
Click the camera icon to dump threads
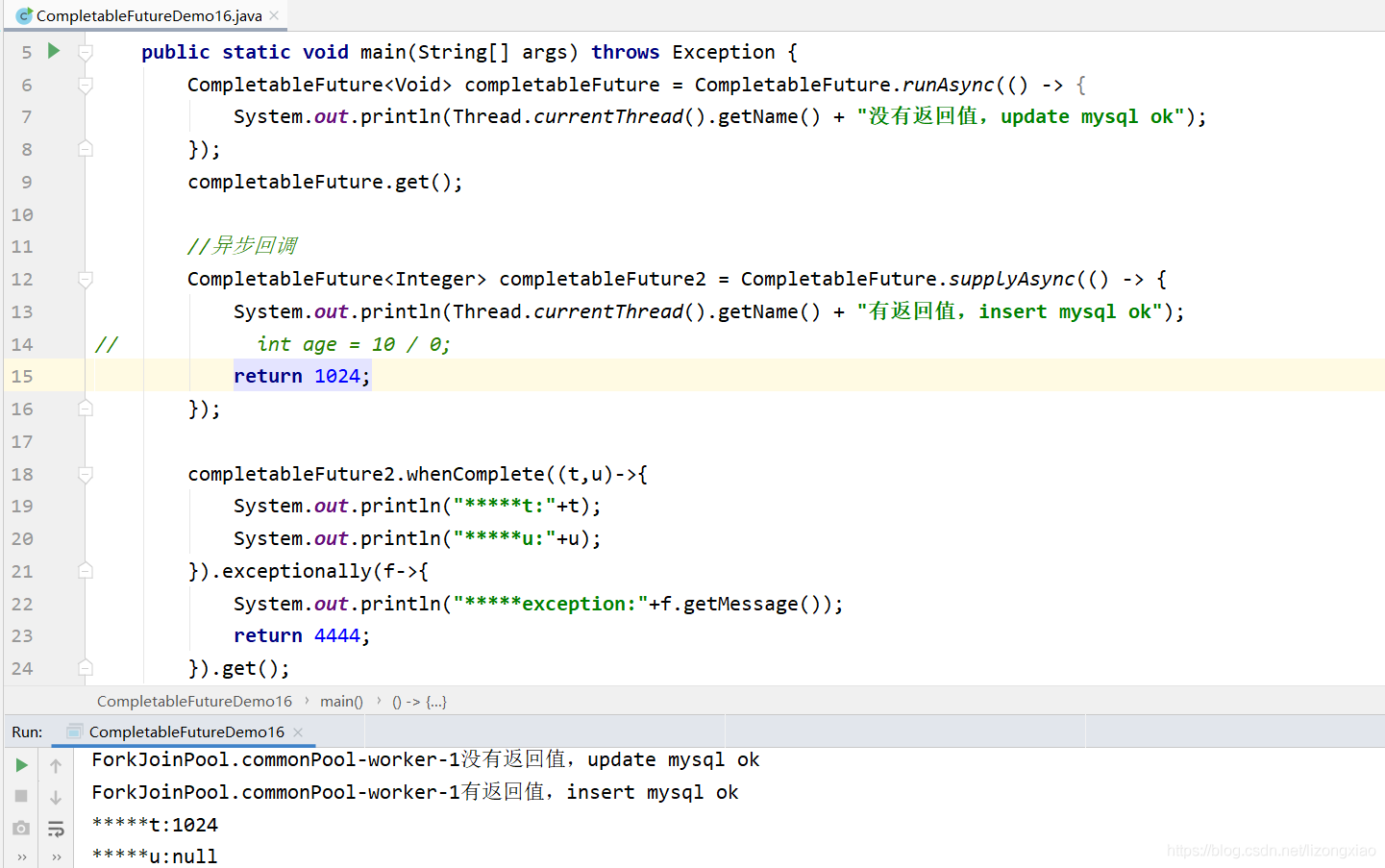pyautogui.click(x=21, y=828)
